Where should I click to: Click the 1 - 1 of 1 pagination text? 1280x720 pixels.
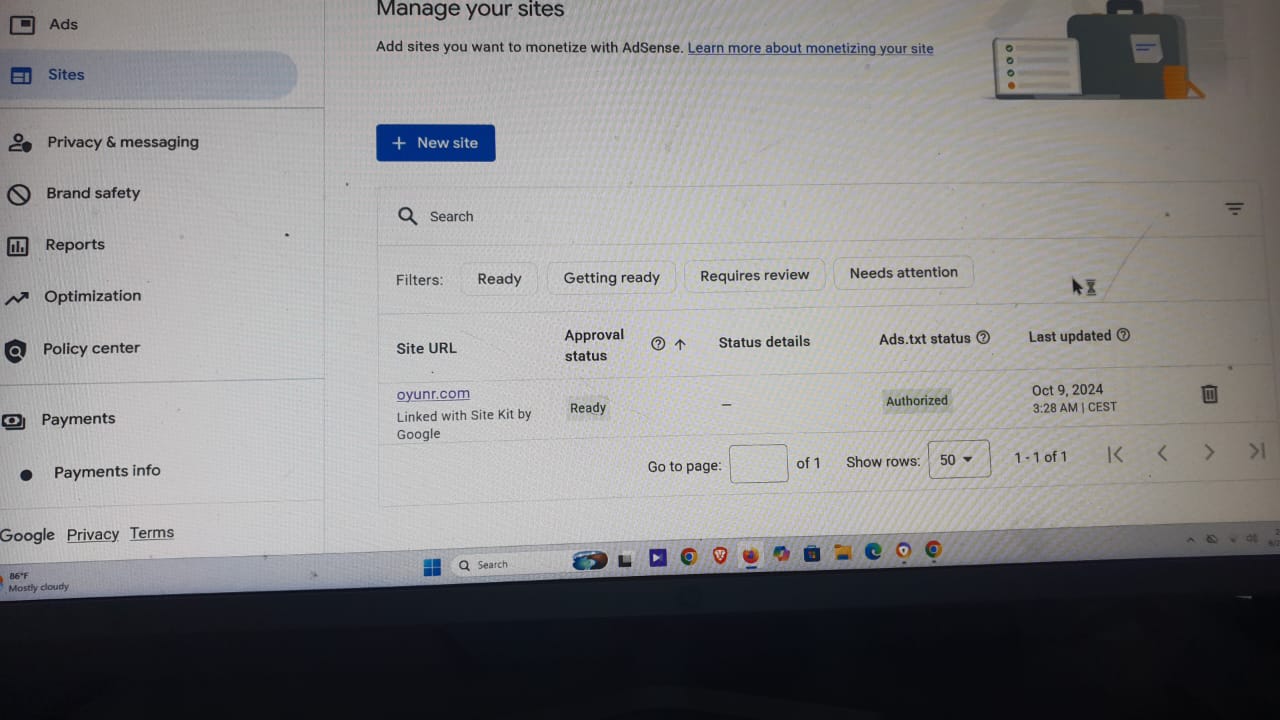click(x=1040, y=457)
